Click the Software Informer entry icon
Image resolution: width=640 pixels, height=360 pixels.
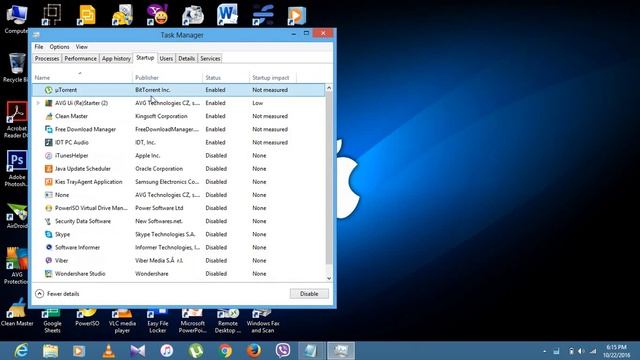pos(49,247)
